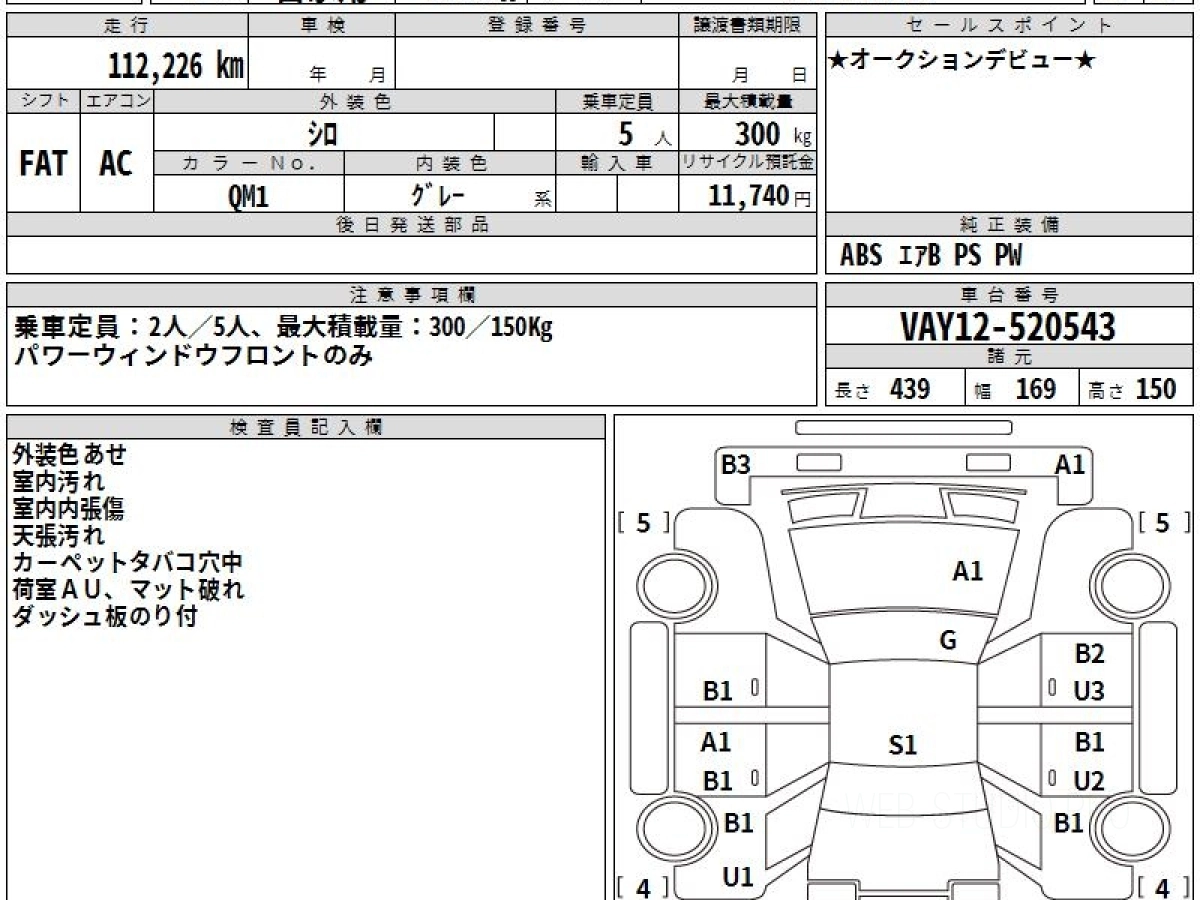
Task: Select the 輸入車 label
Action: click(617, 163)
